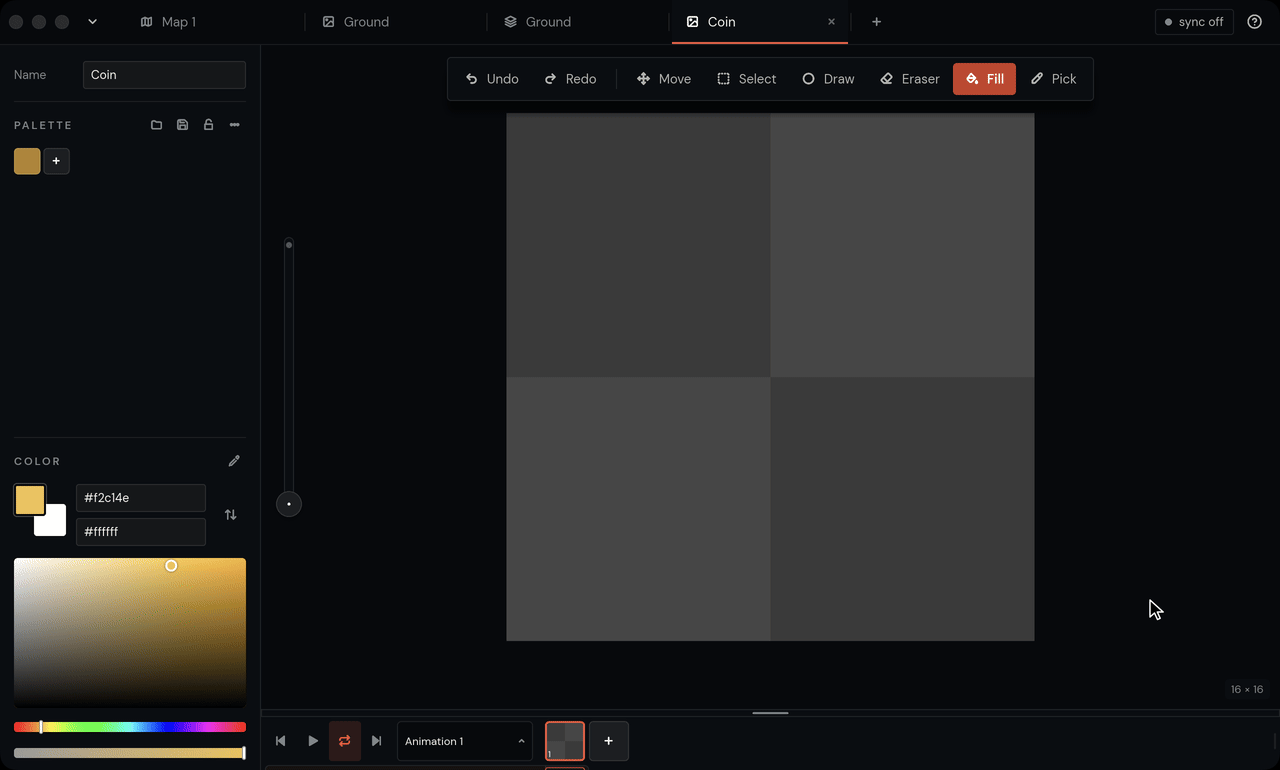Swap foreground and background colors
Viewport: 1280px width, 770px height.
[x=230, y=514]
